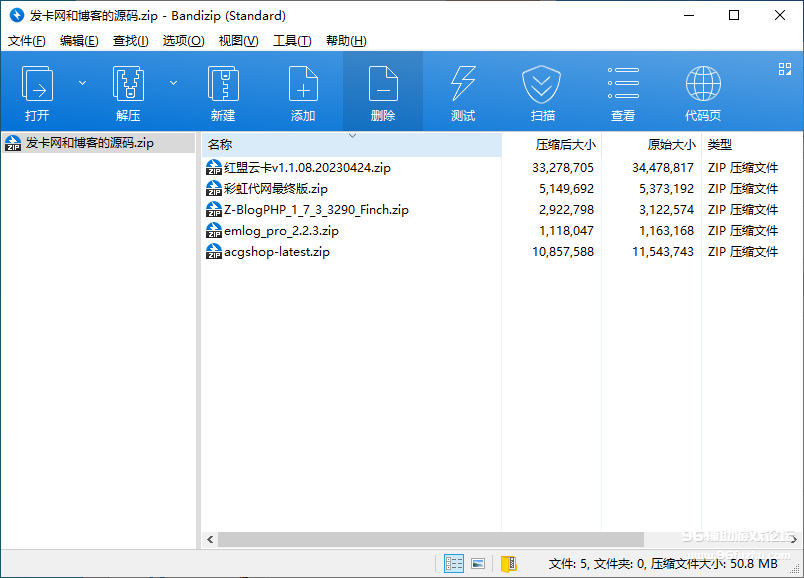Viewport: 804px width, 578px height.
Task: Expand the dropdown arrow next to 解压
Action: [173, 83]
